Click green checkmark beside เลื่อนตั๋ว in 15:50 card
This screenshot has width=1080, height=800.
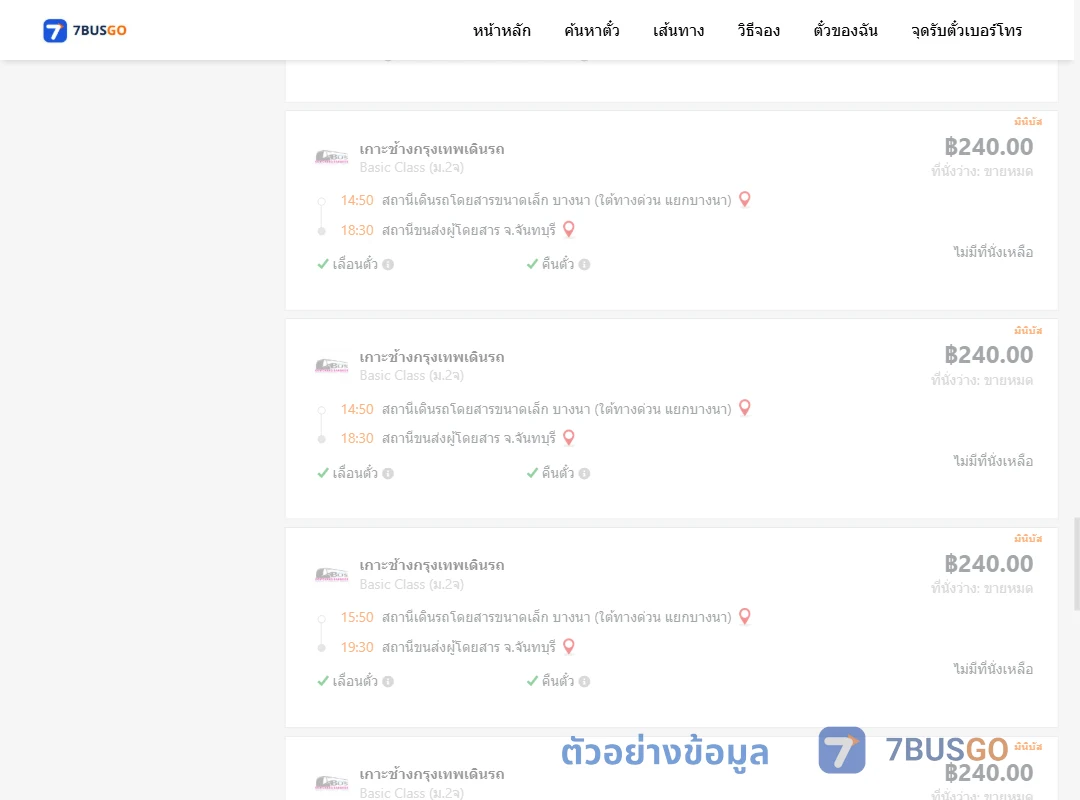coord(322,681)
